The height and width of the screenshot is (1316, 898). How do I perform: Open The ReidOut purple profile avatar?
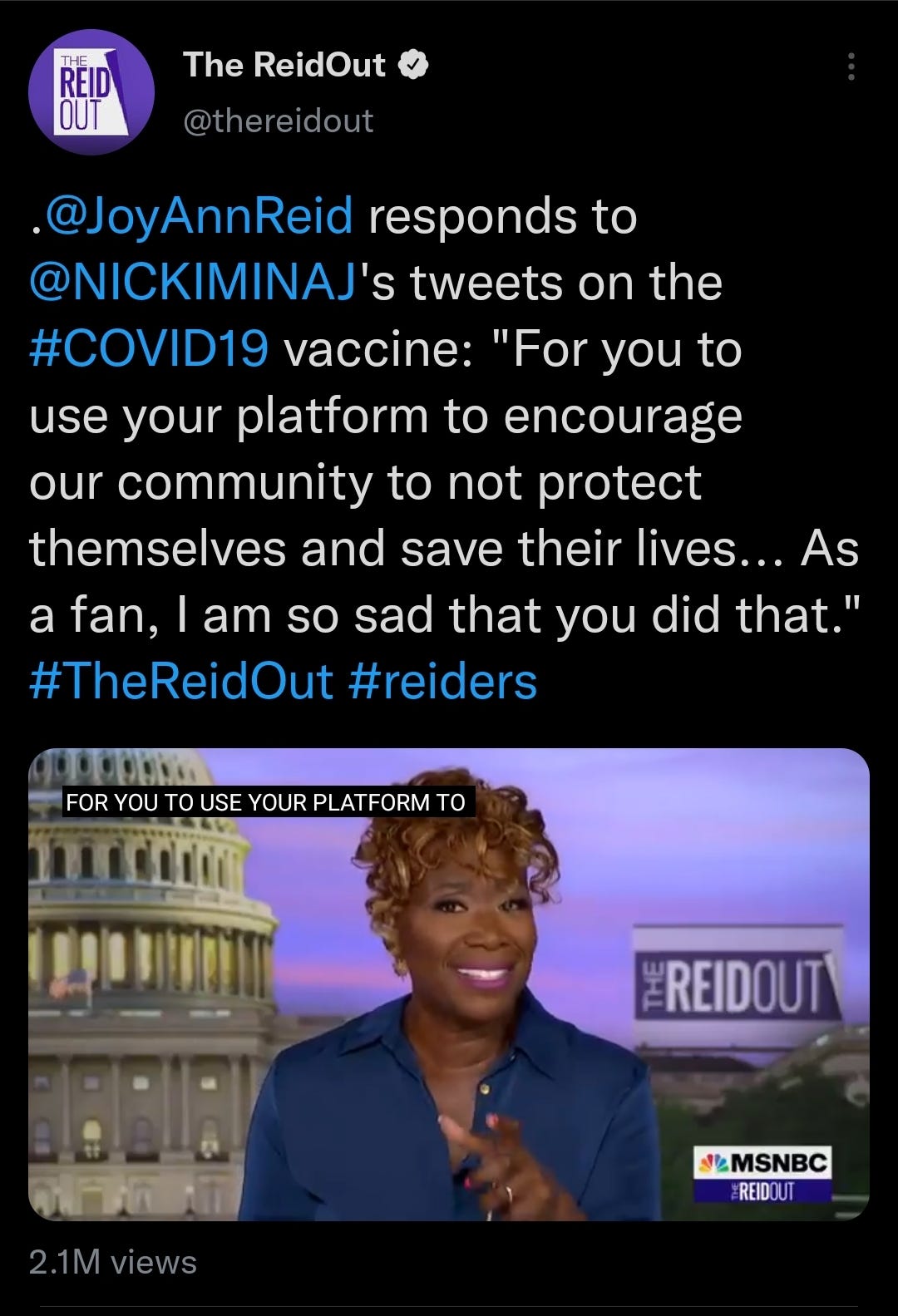pos(91,92)
